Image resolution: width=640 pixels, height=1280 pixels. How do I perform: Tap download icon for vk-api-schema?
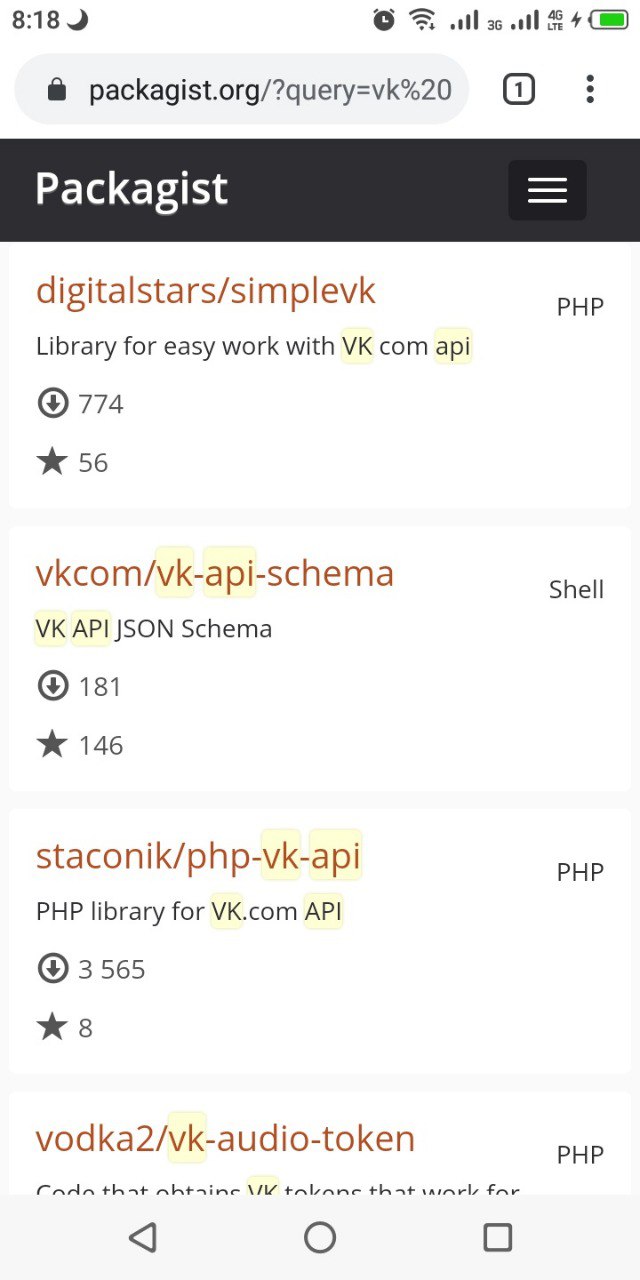click(52, 687)
